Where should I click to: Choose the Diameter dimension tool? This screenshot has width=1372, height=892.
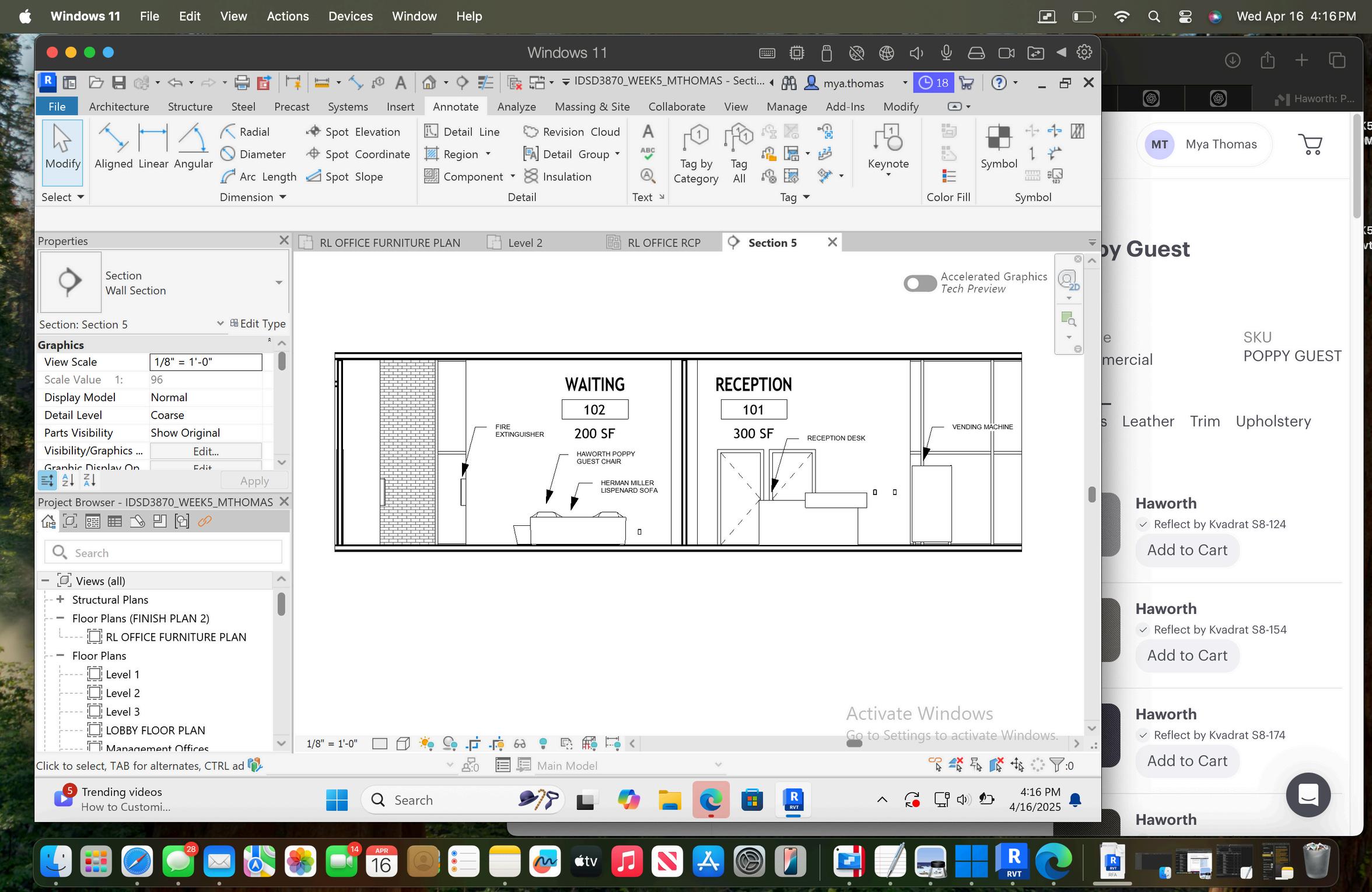[253, 154]
